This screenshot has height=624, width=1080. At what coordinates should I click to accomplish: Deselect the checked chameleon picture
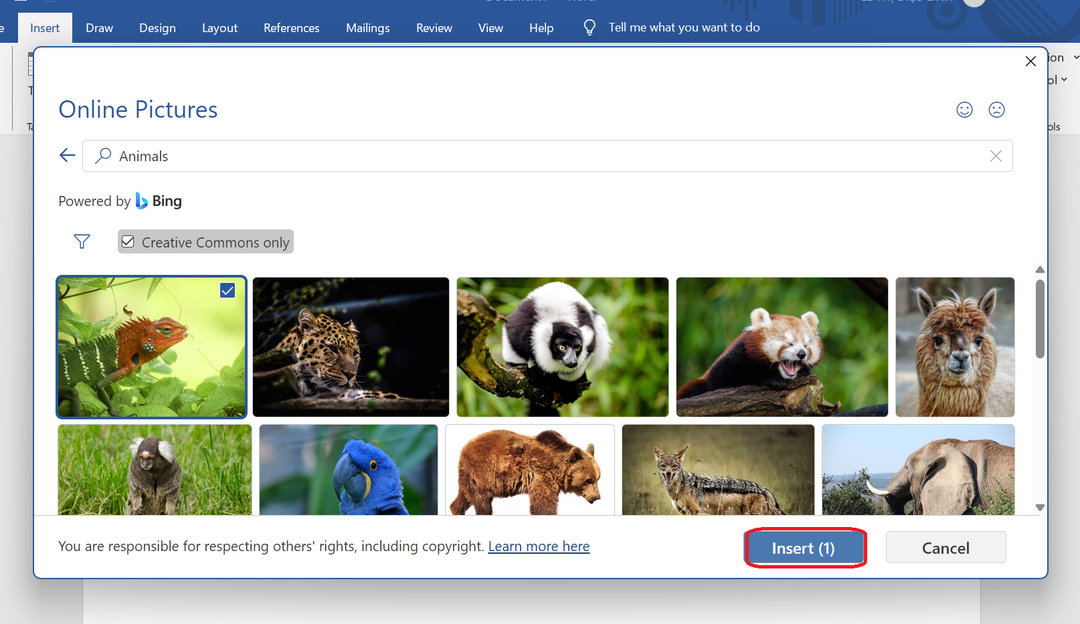coord(227,290)
